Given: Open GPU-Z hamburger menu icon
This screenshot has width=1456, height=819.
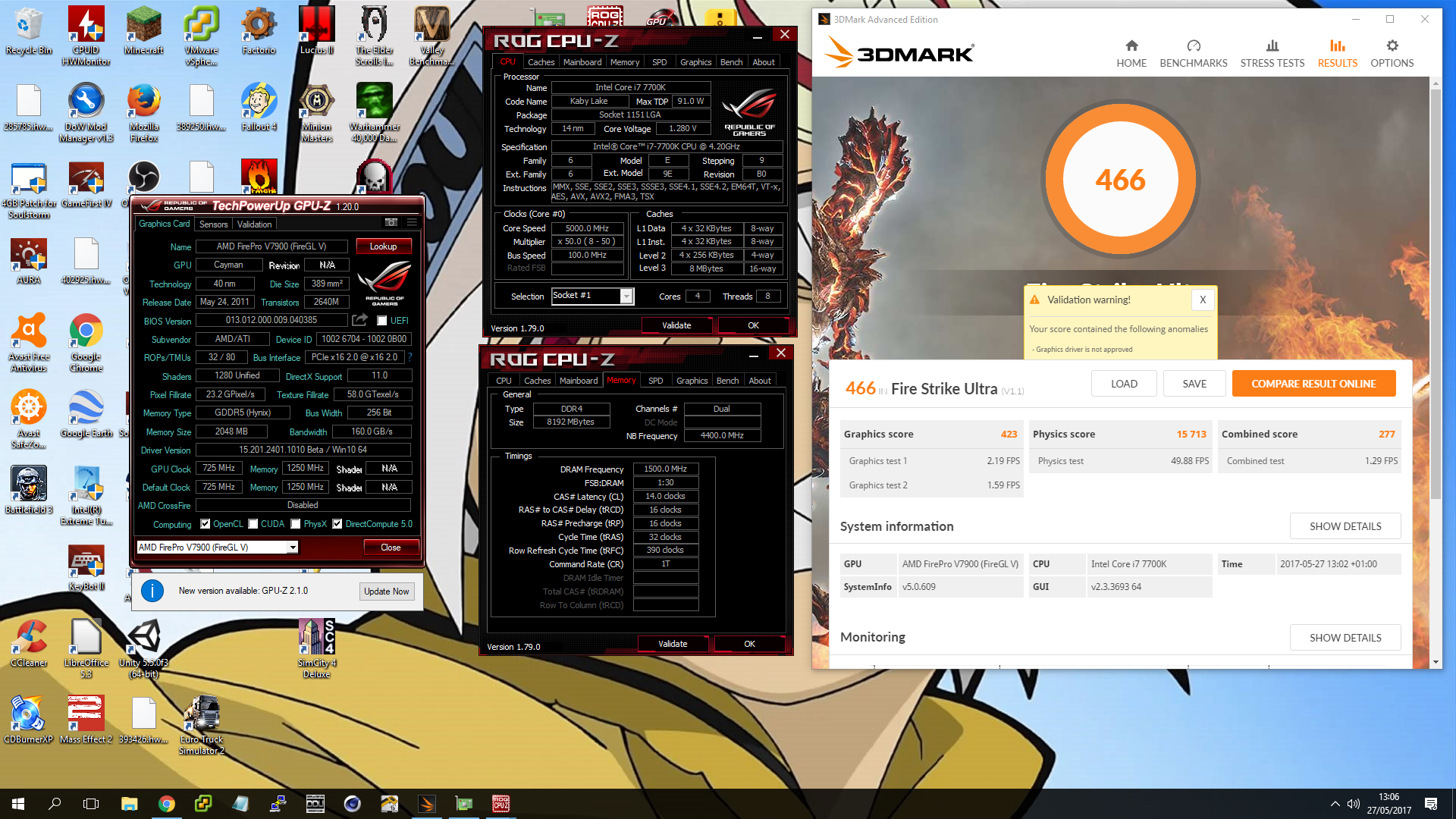Looking at the screenshot, I should (x=413, y=222).
